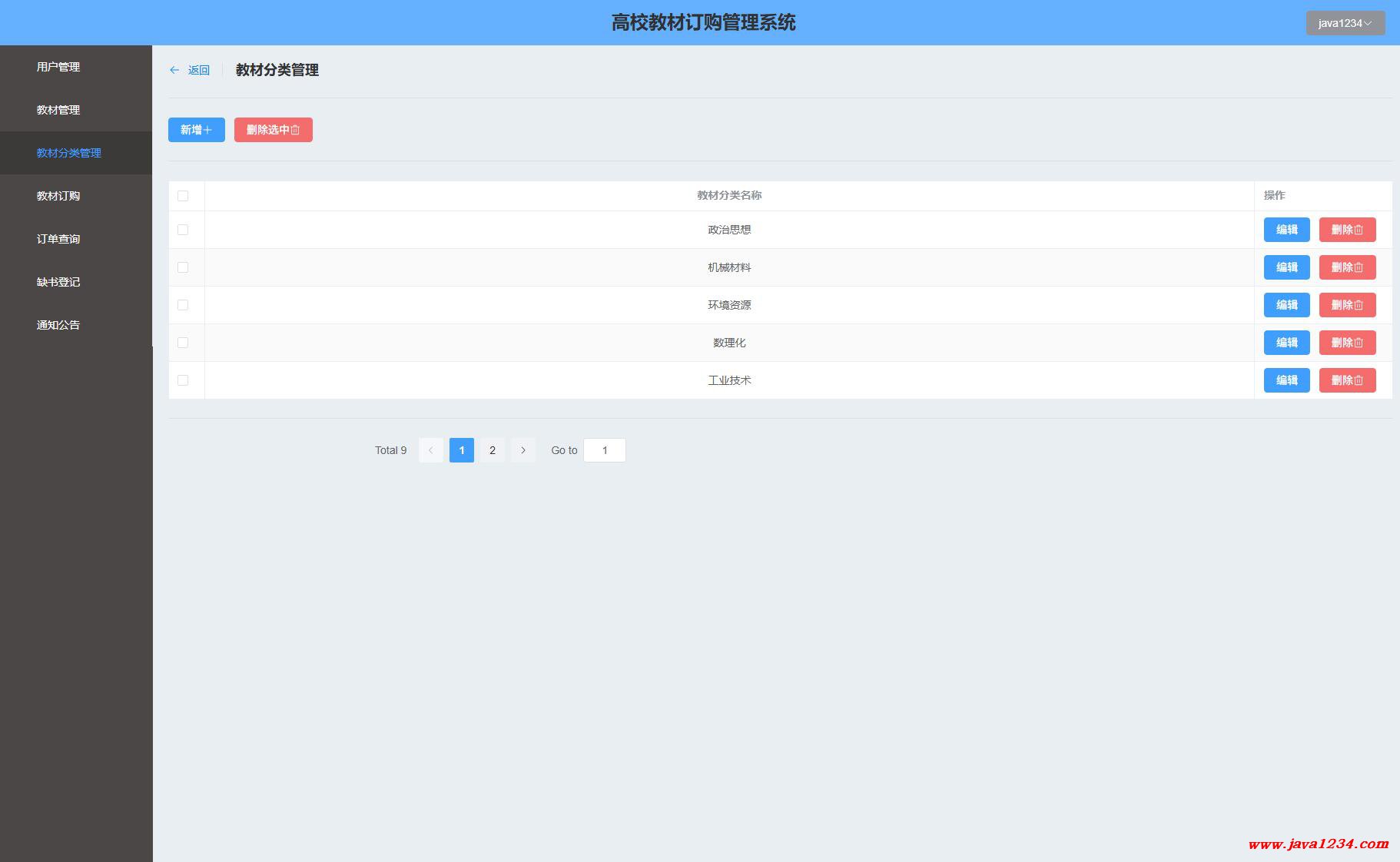Edit the 工业技术 category

1286,380
